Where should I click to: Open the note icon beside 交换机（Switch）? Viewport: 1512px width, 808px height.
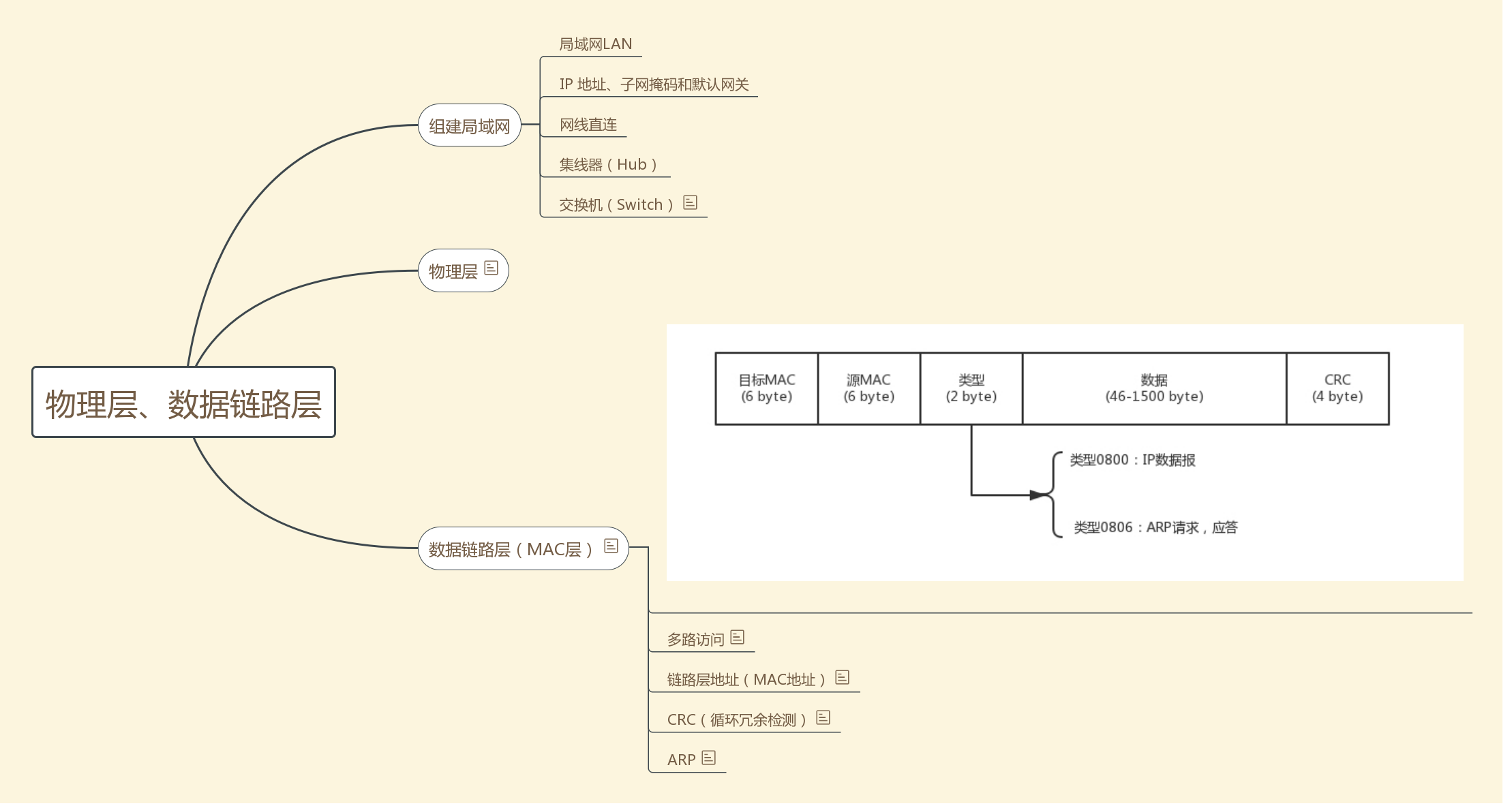click(x=690, y=202)
